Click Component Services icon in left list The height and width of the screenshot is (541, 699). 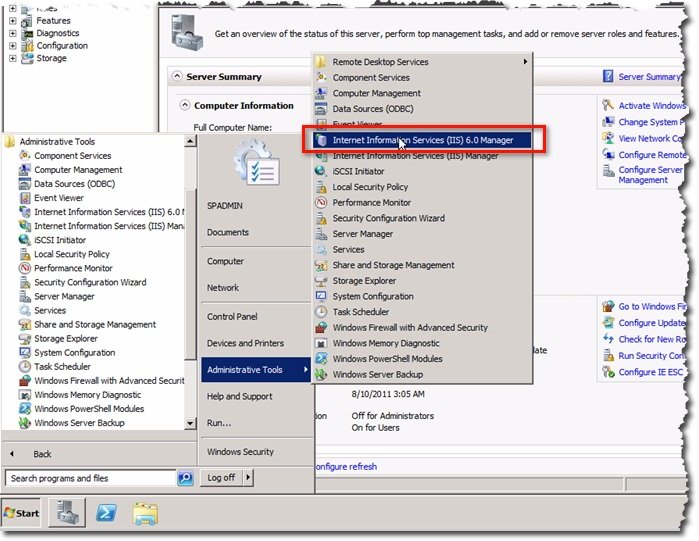point(25,156)
